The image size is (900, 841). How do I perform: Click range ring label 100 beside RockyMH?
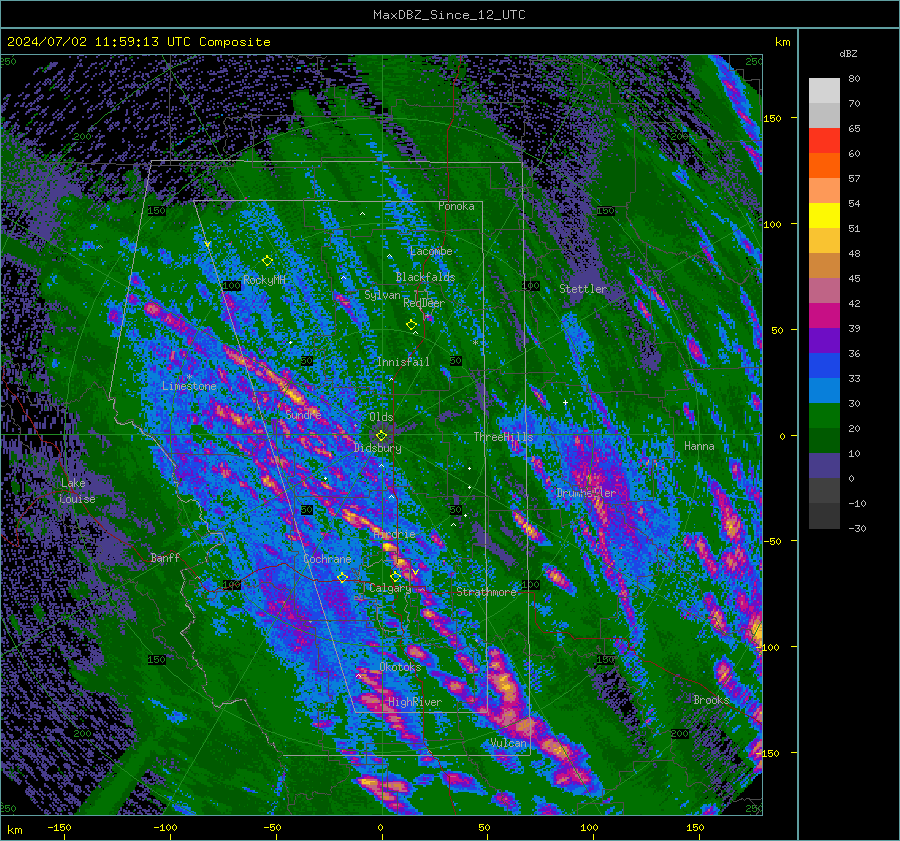click(231, 285)
